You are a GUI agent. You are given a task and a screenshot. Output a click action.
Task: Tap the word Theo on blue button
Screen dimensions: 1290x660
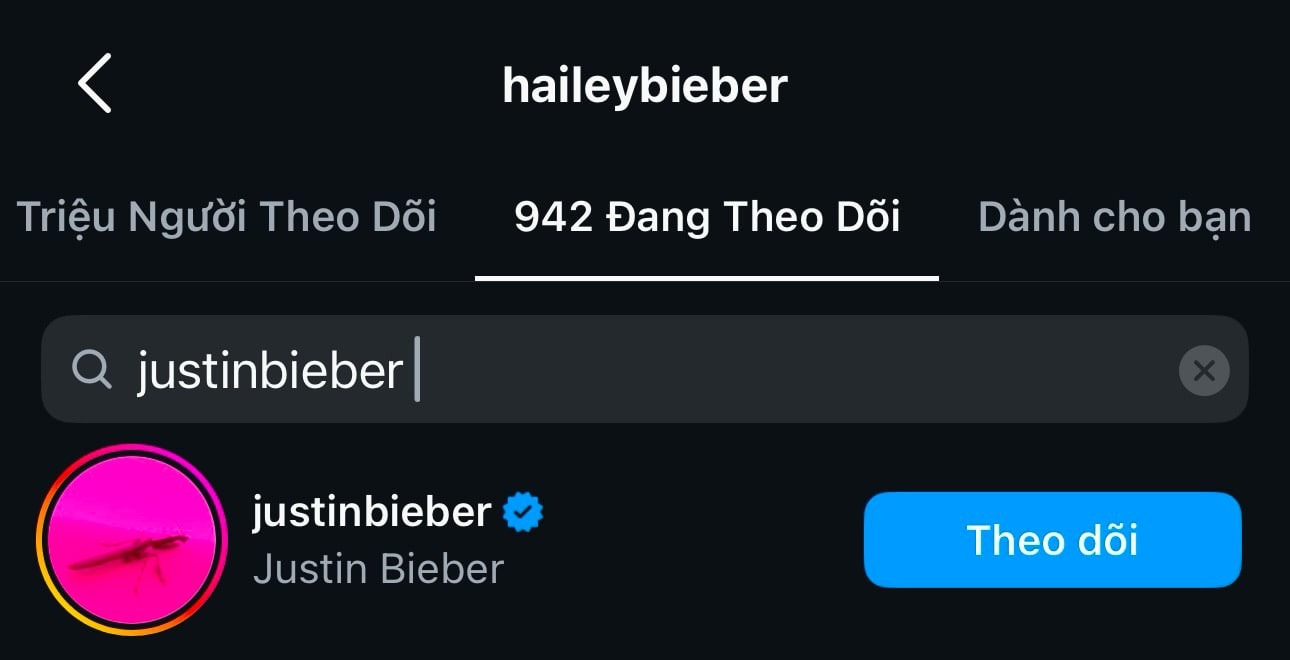(x=1003, y=541)
